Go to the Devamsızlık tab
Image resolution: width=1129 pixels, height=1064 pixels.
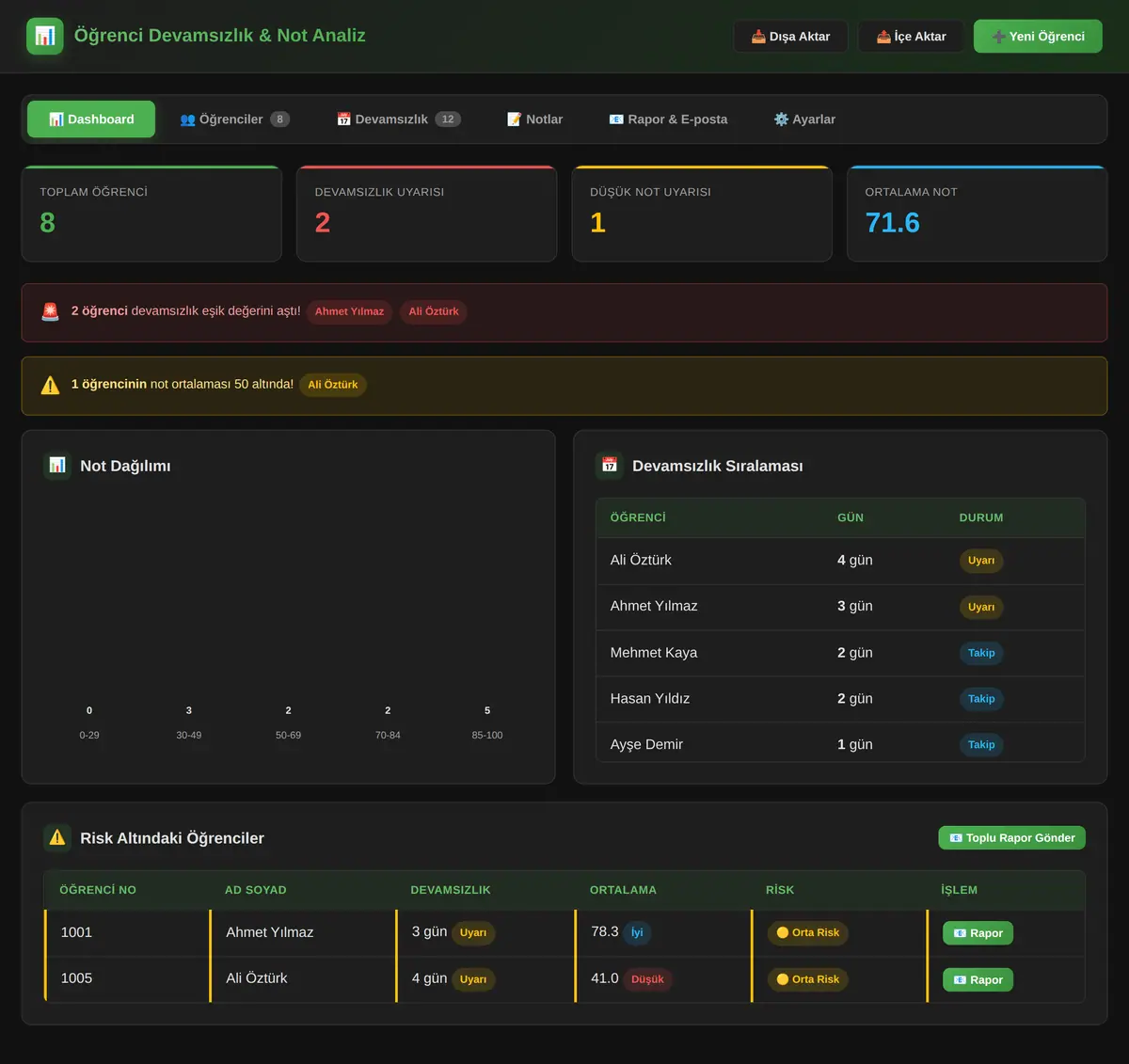click(x=399, y=119)
